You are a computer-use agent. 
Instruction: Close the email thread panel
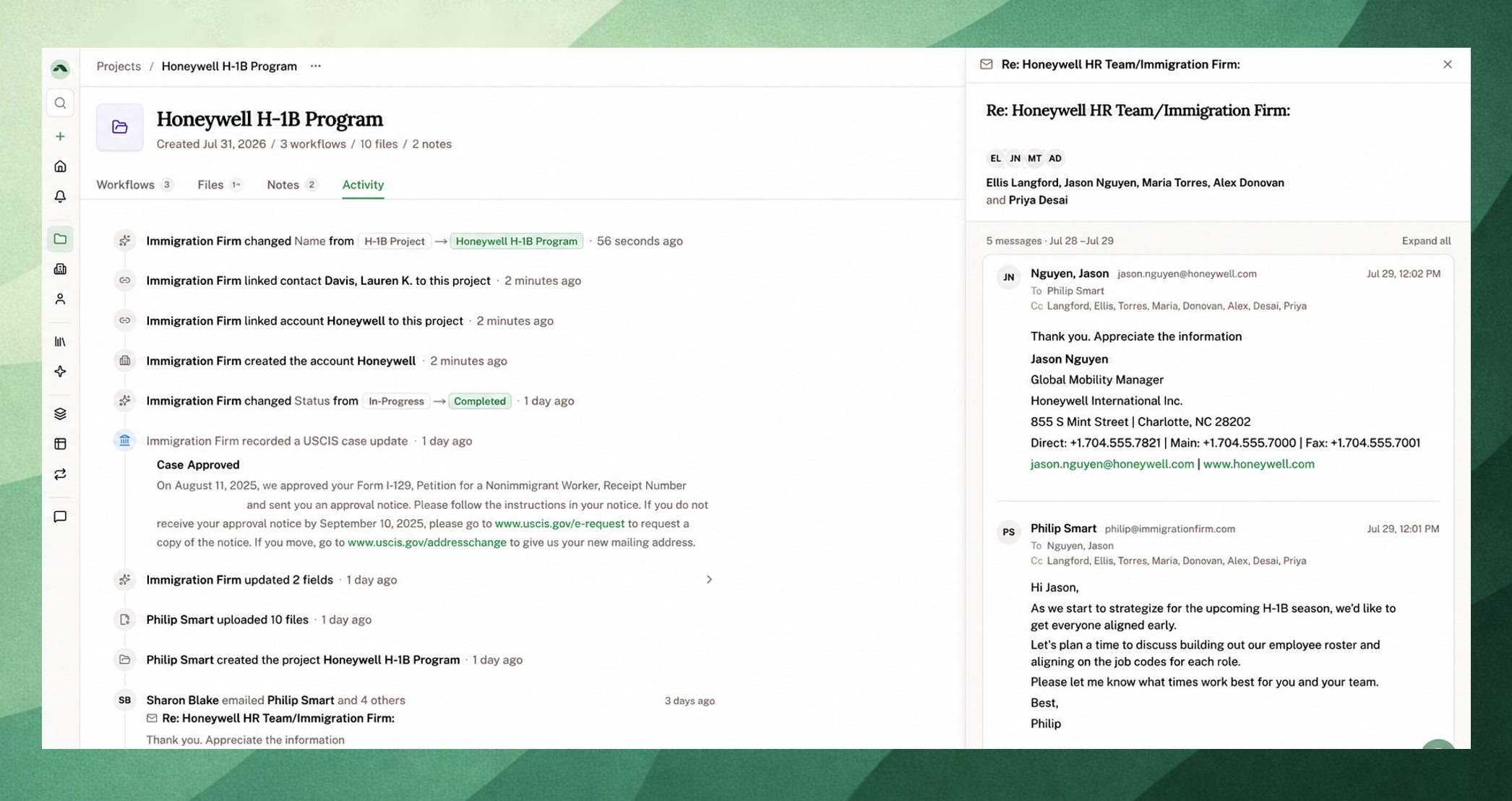pyautogui.click(x=1448, y=64)
